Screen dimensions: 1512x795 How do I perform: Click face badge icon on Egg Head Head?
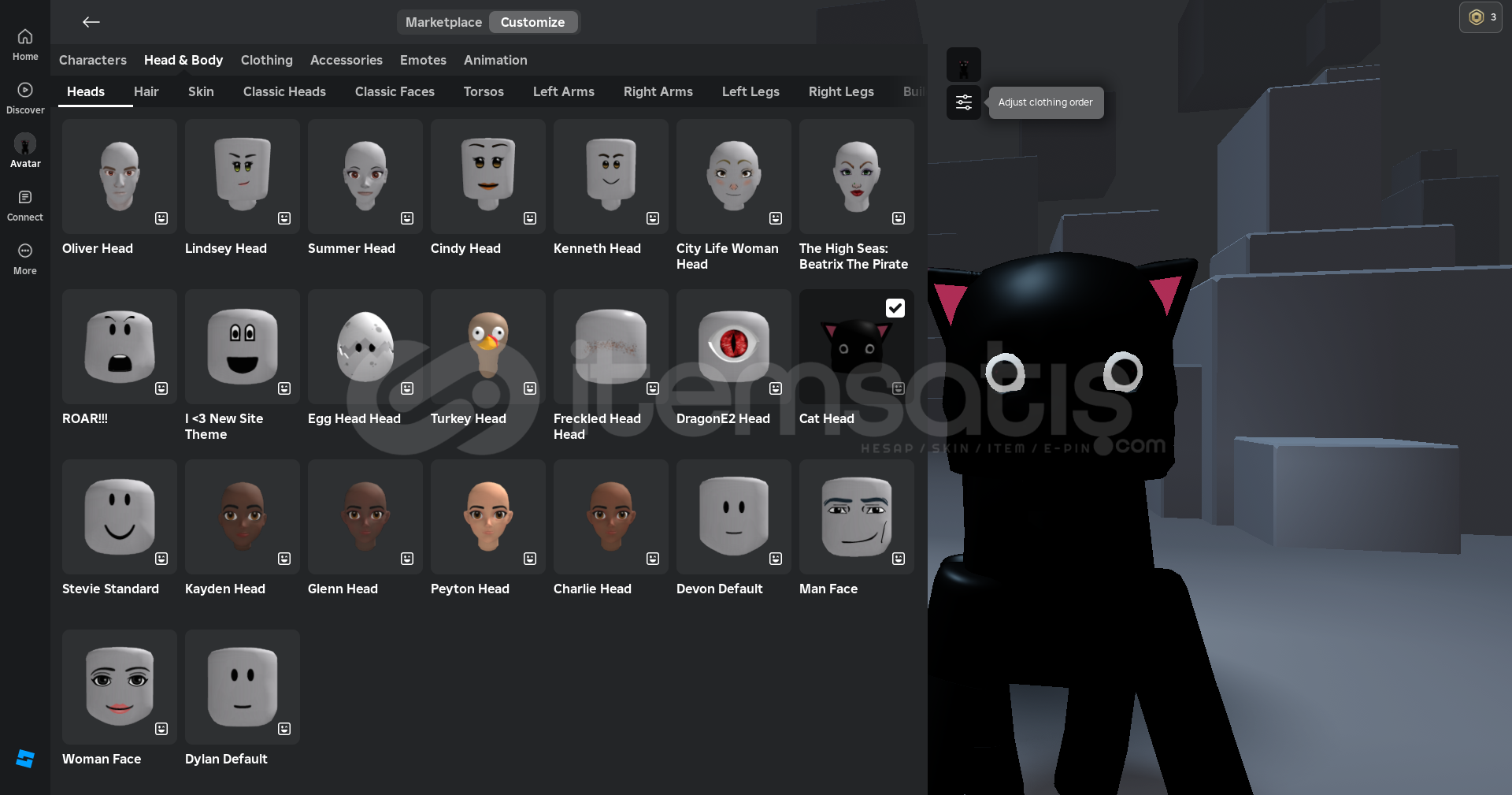[x=407, y=388]
